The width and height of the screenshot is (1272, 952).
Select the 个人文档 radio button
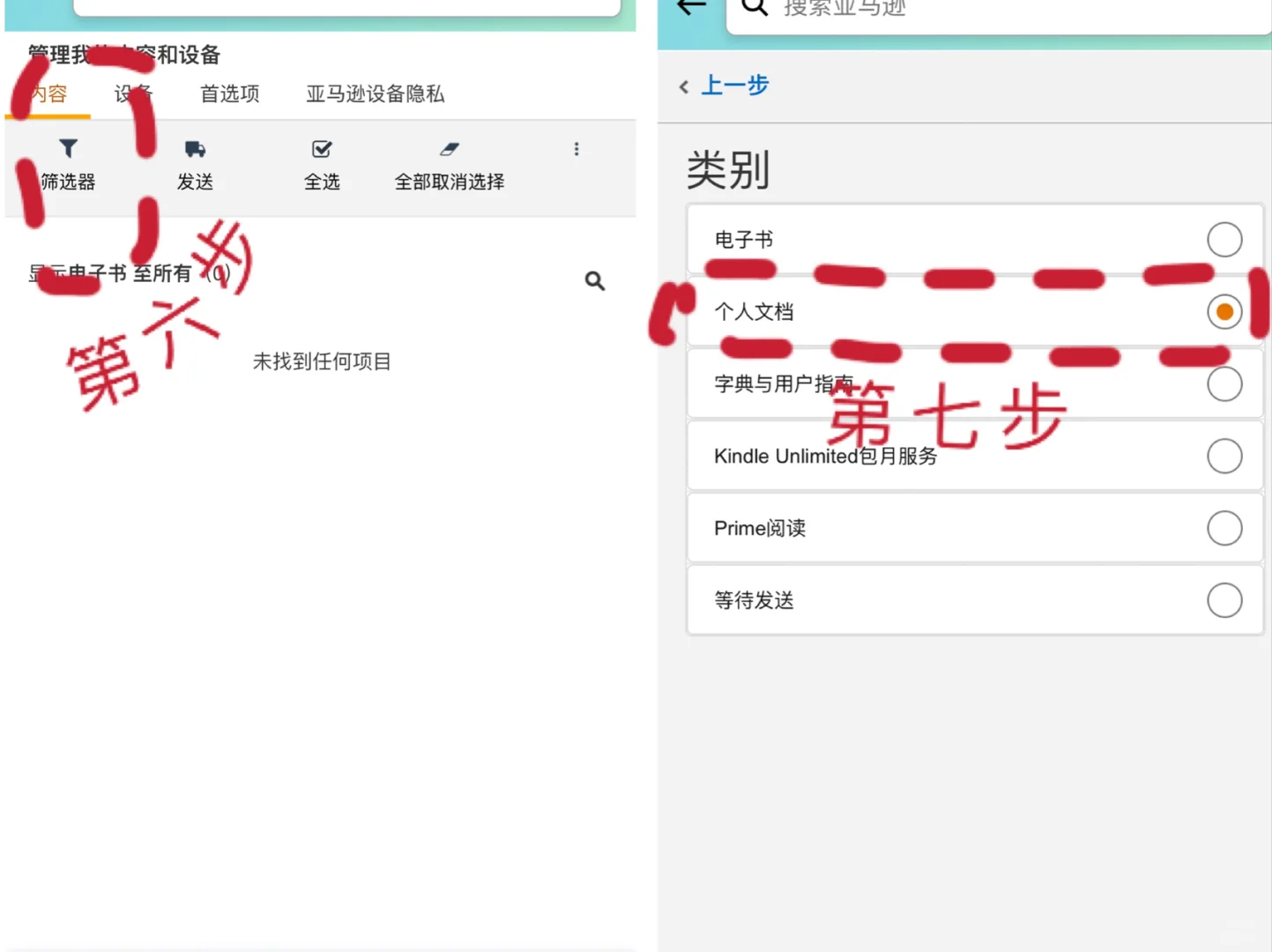pyautogui.click(x=1224, y=312)
